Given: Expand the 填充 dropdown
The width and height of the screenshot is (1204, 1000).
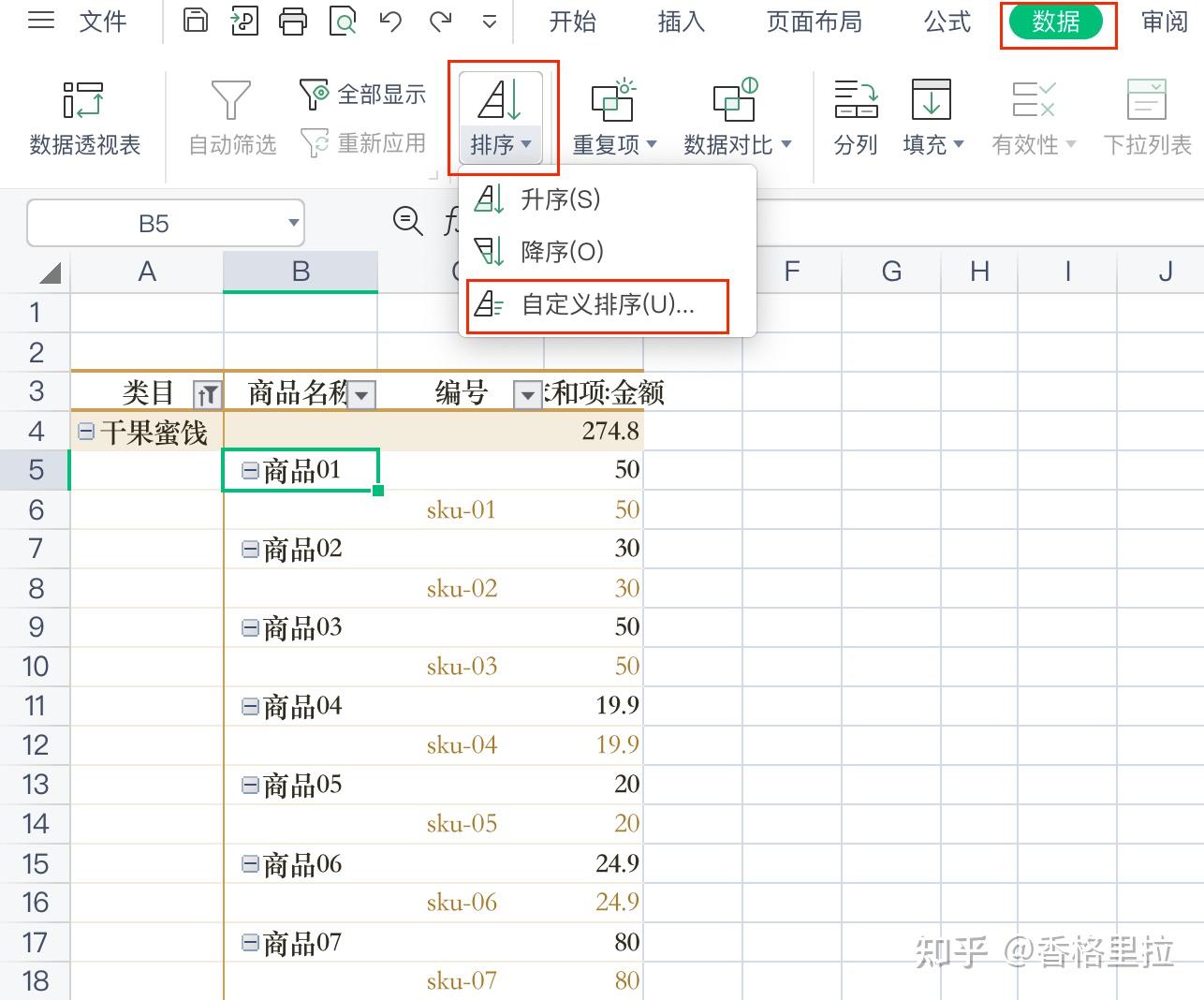Looking at the screenshot, I should pyautogui.click(x=959, y=144).
